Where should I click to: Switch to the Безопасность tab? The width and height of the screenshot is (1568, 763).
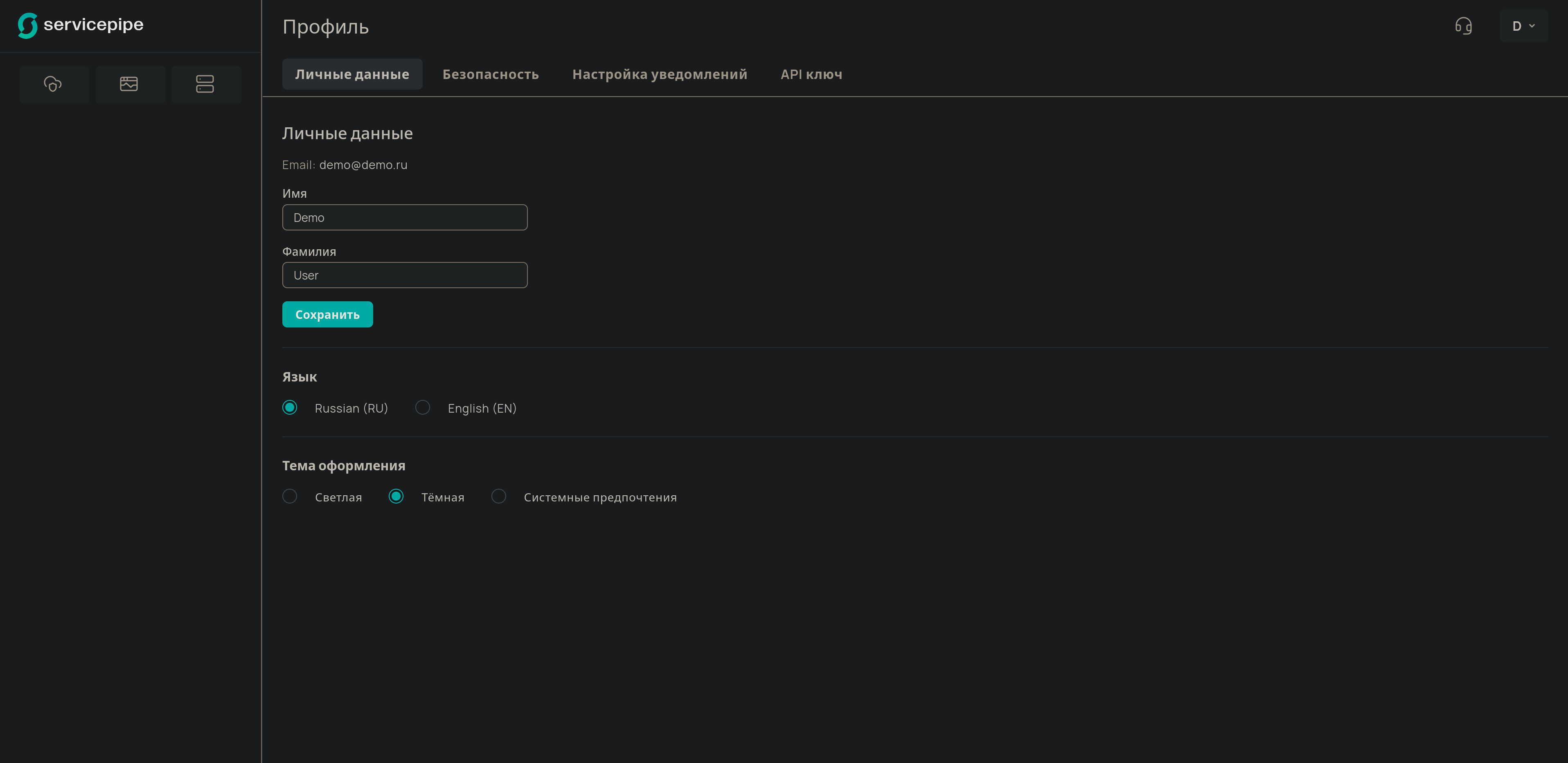click(x=490, y=74)
